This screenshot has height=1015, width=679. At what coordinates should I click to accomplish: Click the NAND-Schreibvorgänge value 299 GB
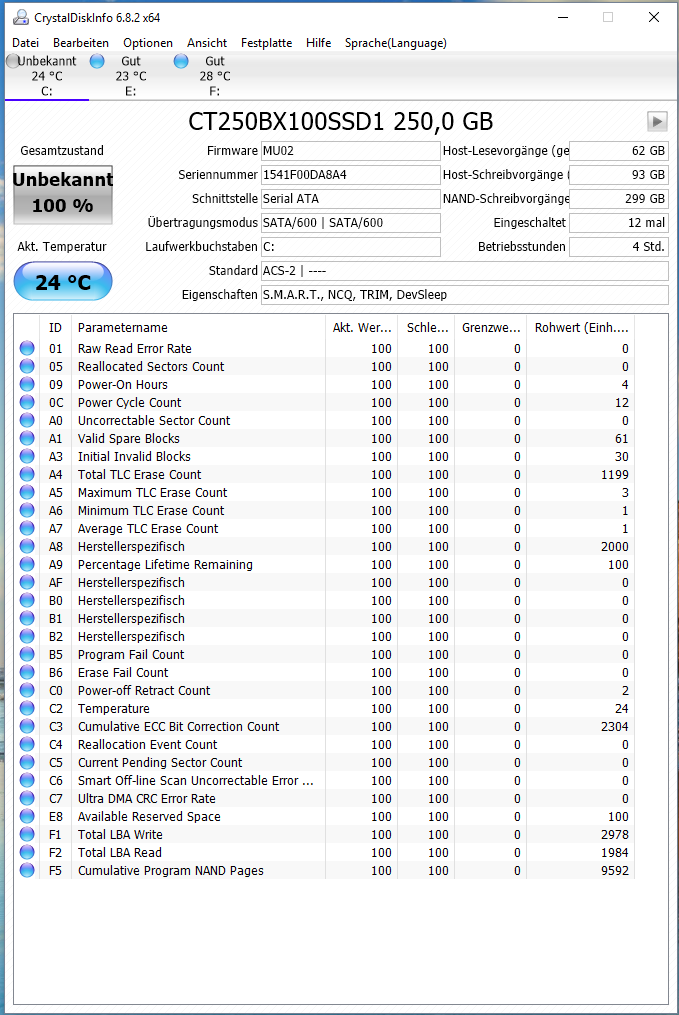click(619, 199)
